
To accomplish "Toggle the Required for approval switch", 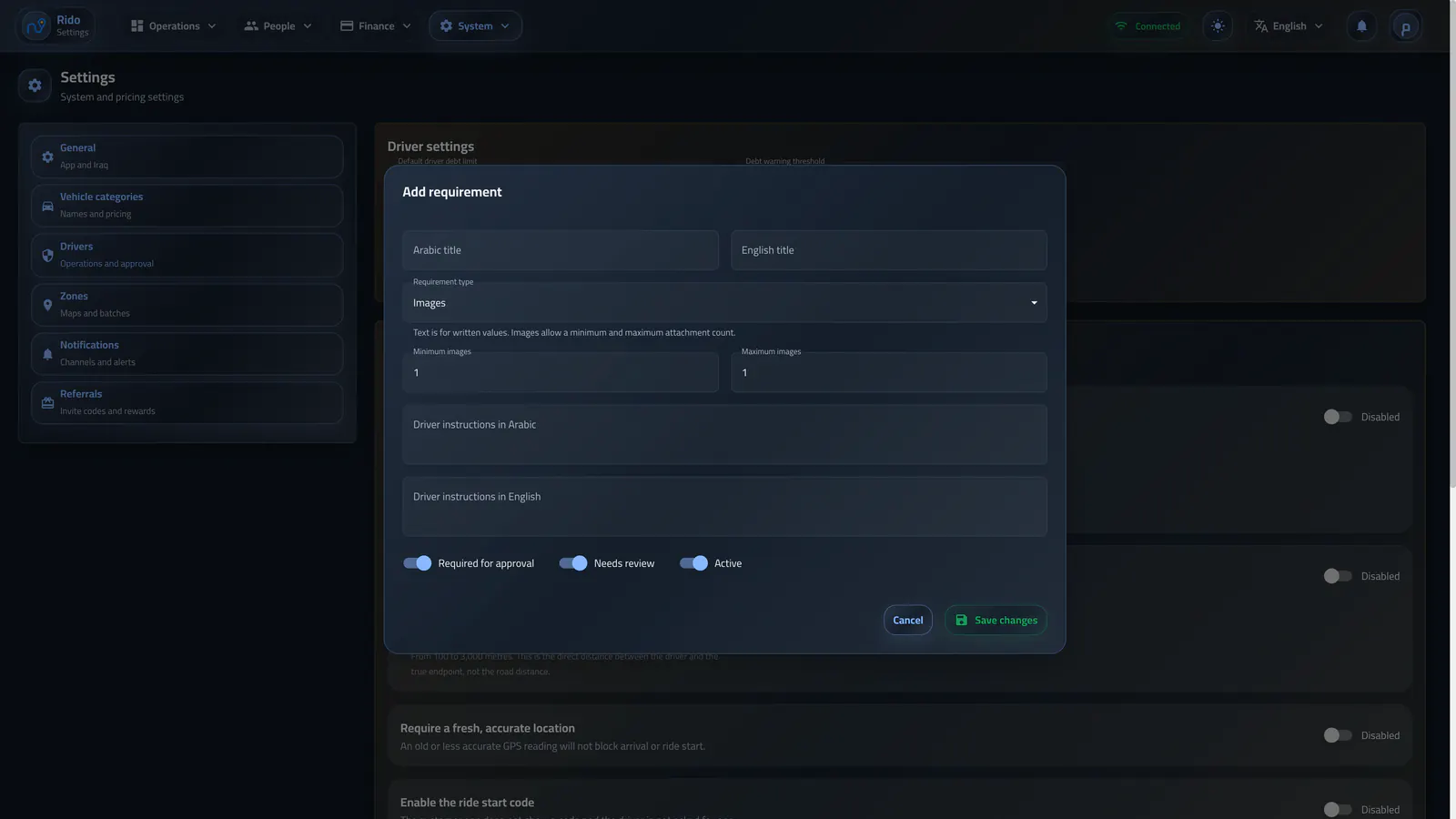I will (x=418, y=563).
